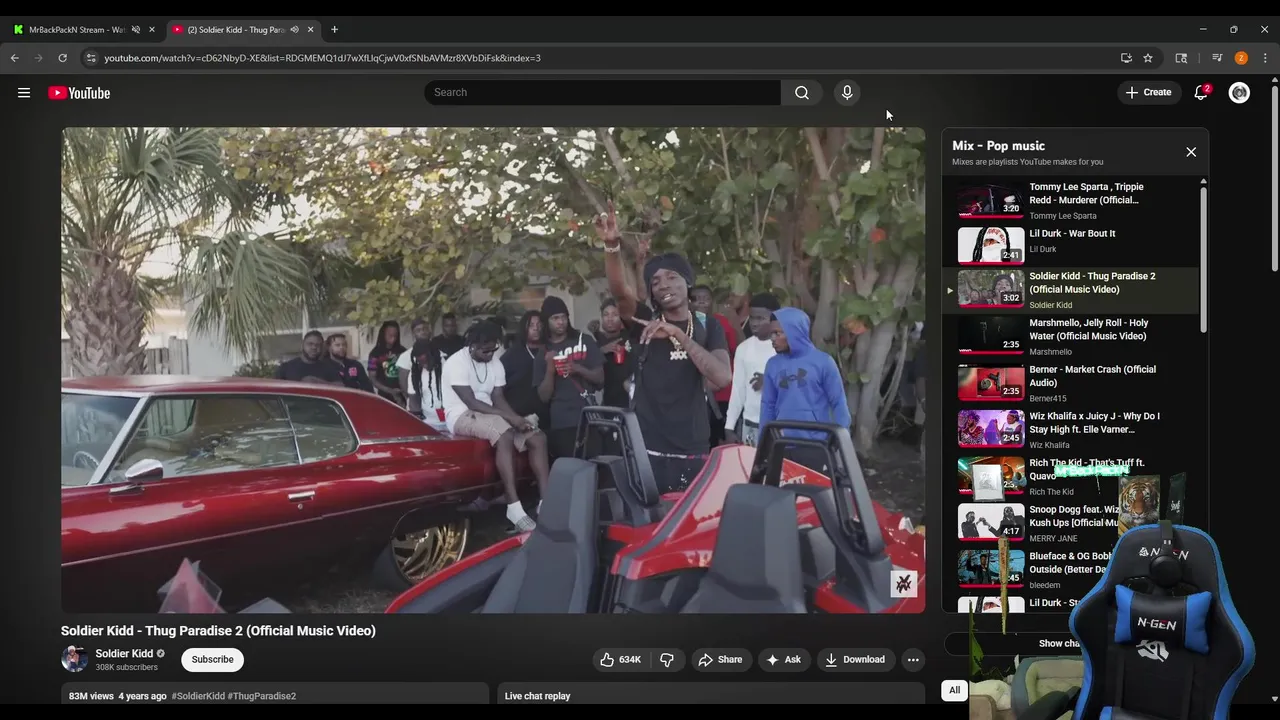
Task: Open Soldier Kidd channel name link
Action: click(124, 654)
